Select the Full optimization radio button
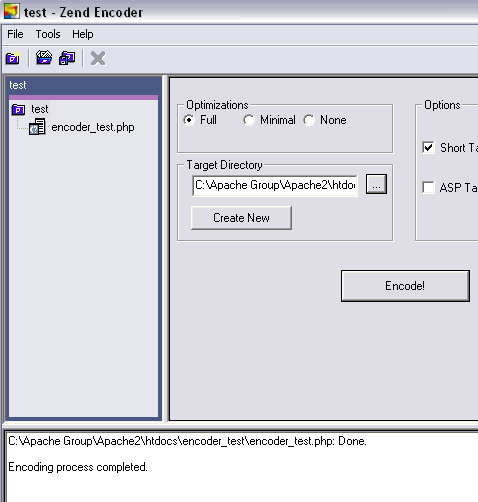The width and height of the screenshot is (478, 502). tap(189, 120)
